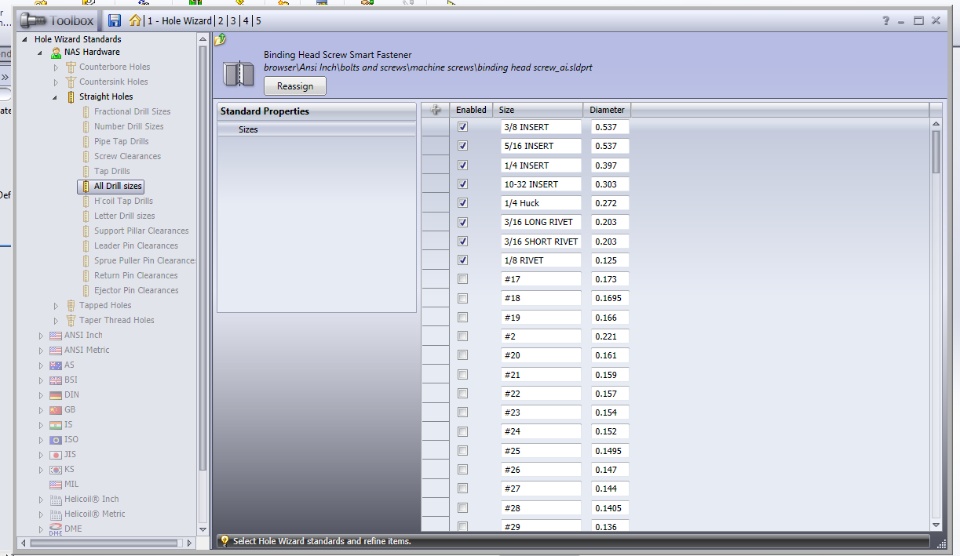Click the Tapped Holes icon
This screenshot has width=960, height=556.
point(71,306)
